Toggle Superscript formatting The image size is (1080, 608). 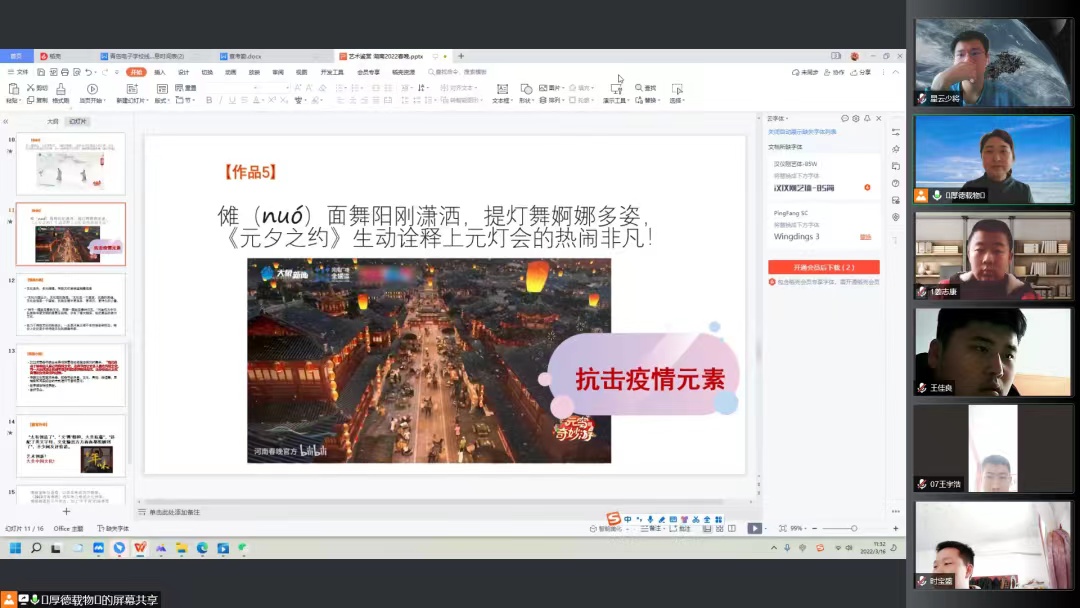(271, 101)
